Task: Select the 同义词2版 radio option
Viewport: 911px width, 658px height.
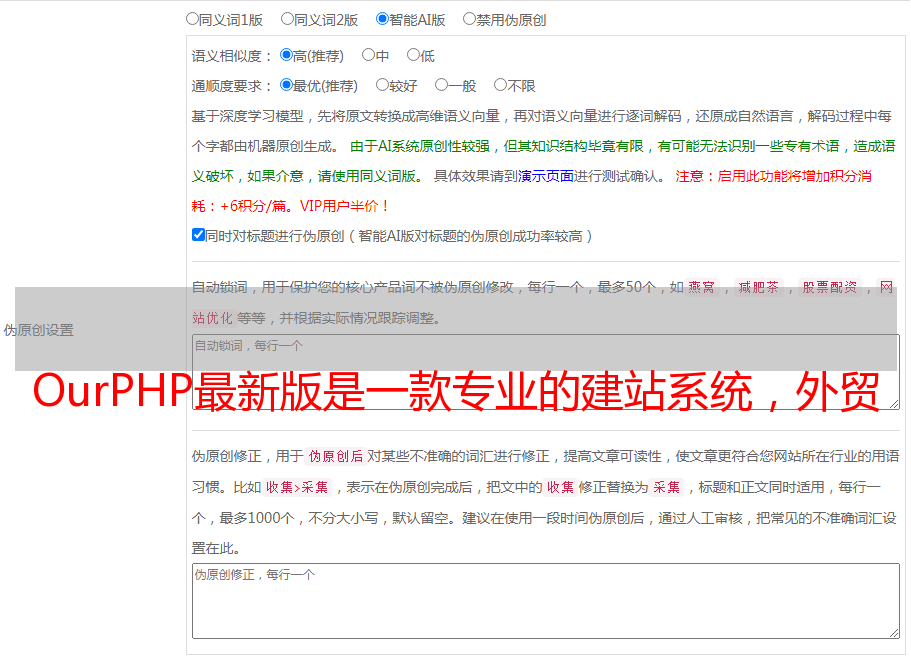Action: point(287,19)
